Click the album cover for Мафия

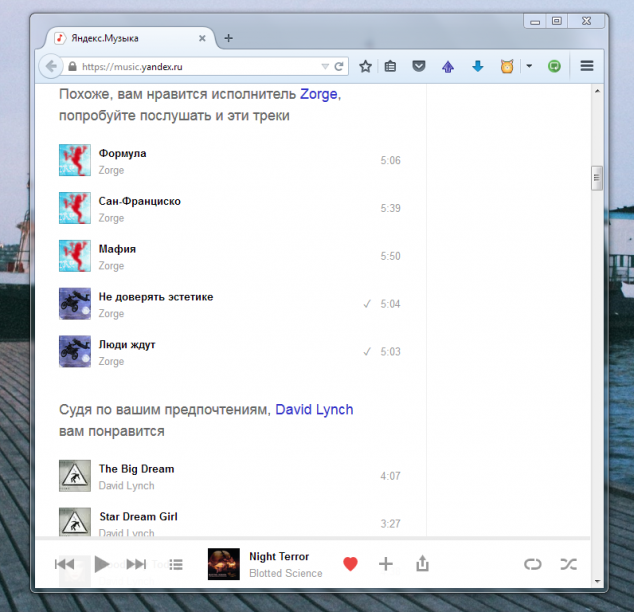point(75,256)
